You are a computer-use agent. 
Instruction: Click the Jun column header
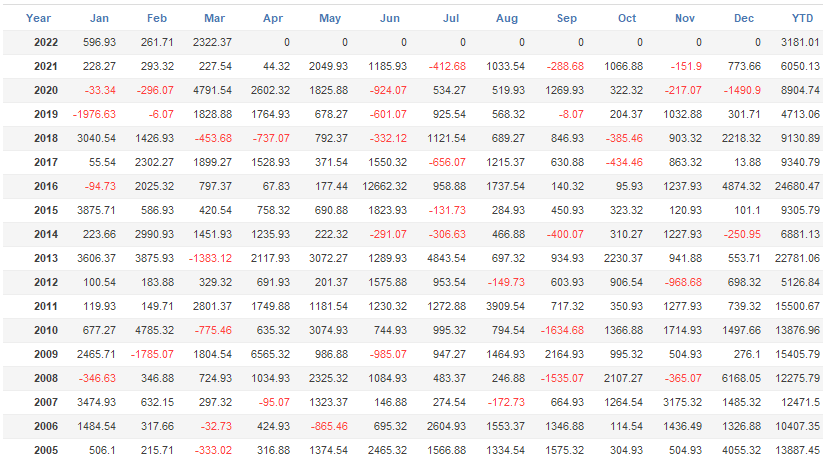click(391, 18)
